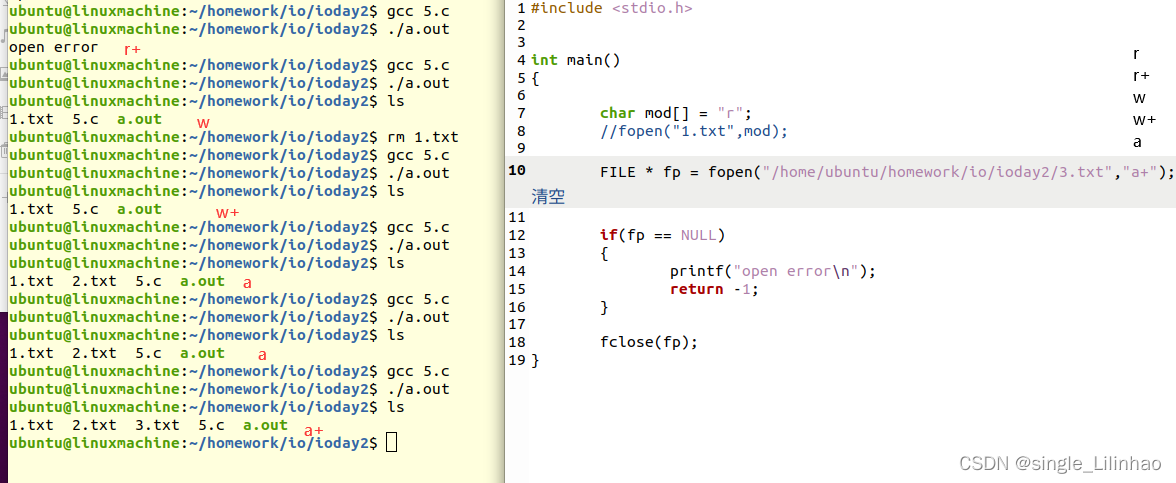This screenshot has height=483, width=1176.
Task: Click the opening brace on line 5
Action: (535, 78)
